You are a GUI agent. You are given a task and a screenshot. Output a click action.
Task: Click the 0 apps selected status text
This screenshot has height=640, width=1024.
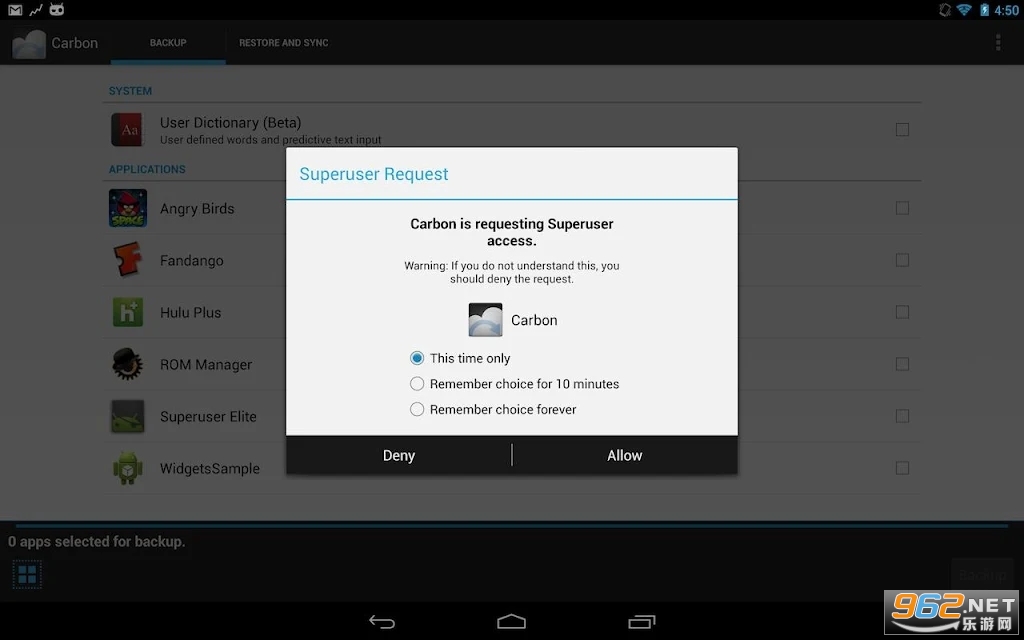tap(97, 541)
